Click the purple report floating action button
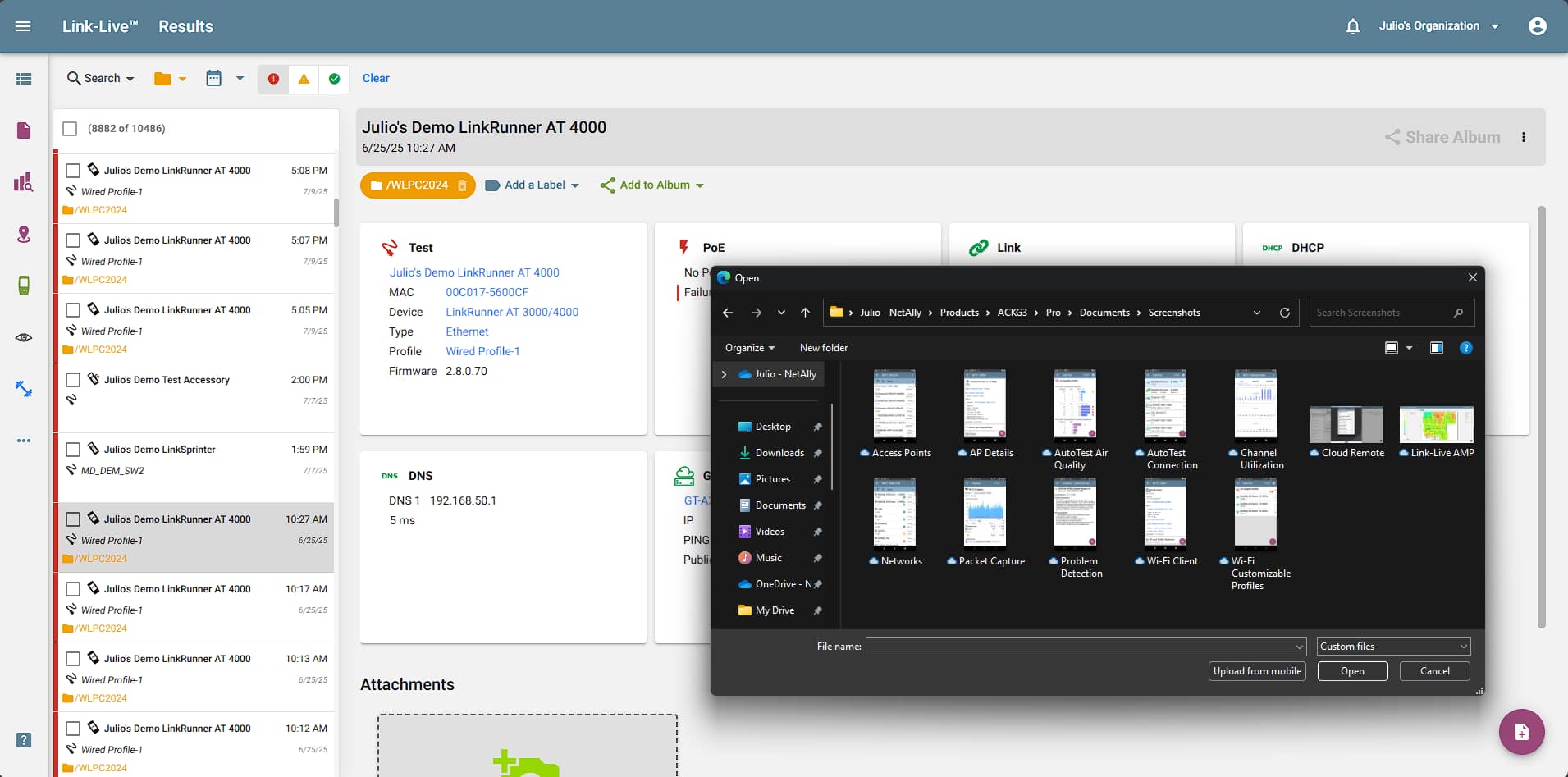The image size is (1568, 777). coord(1521,731)
